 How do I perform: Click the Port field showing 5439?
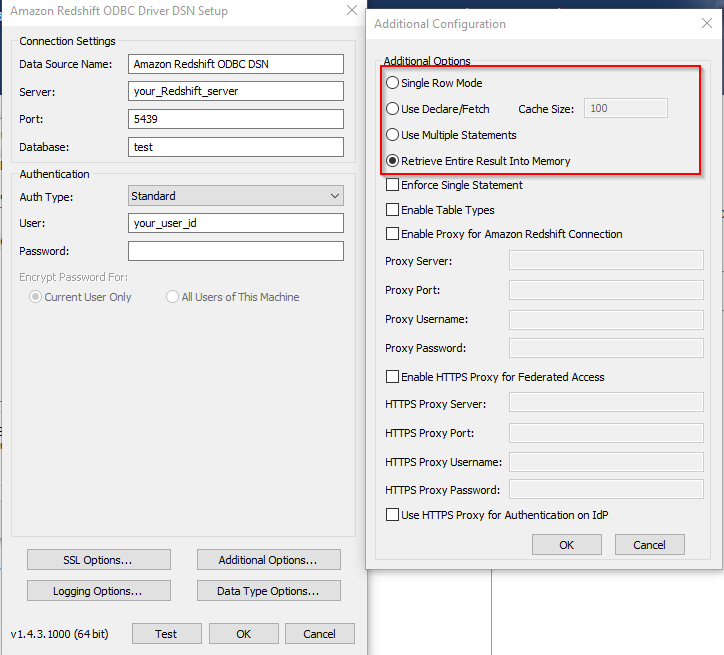click(x=235, y=119)
